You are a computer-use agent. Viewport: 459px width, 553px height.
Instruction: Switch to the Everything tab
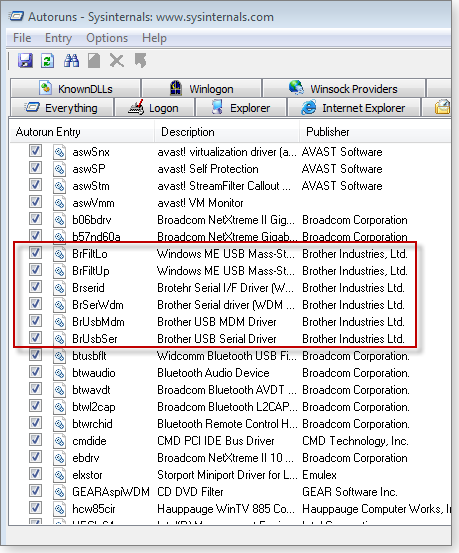point(62,108)
